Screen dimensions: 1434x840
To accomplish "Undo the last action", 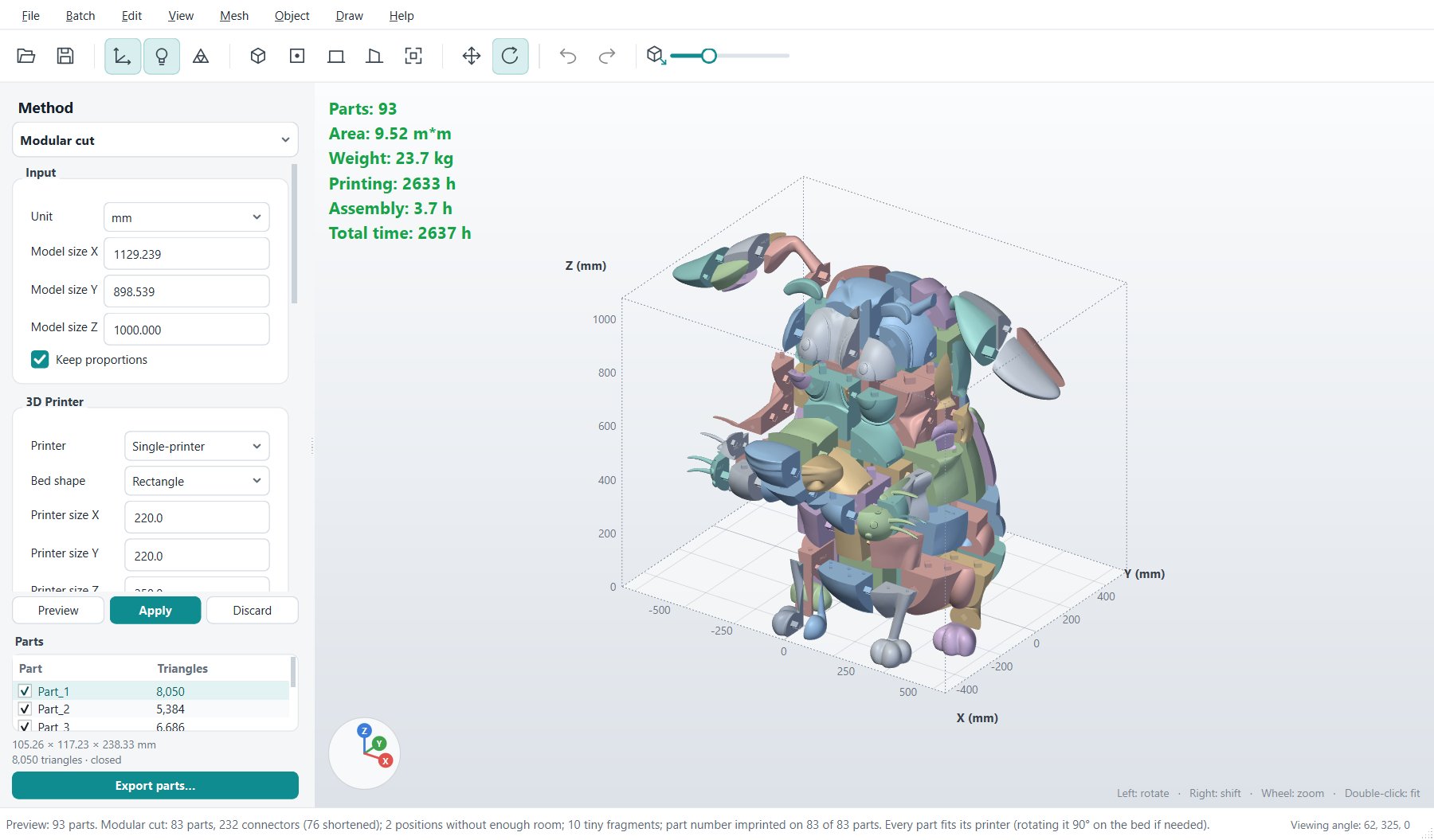I will tap(568, 56).
